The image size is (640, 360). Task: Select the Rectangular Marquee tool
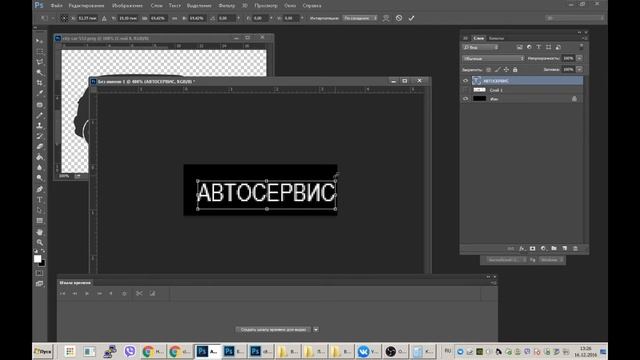click(40, 51)
